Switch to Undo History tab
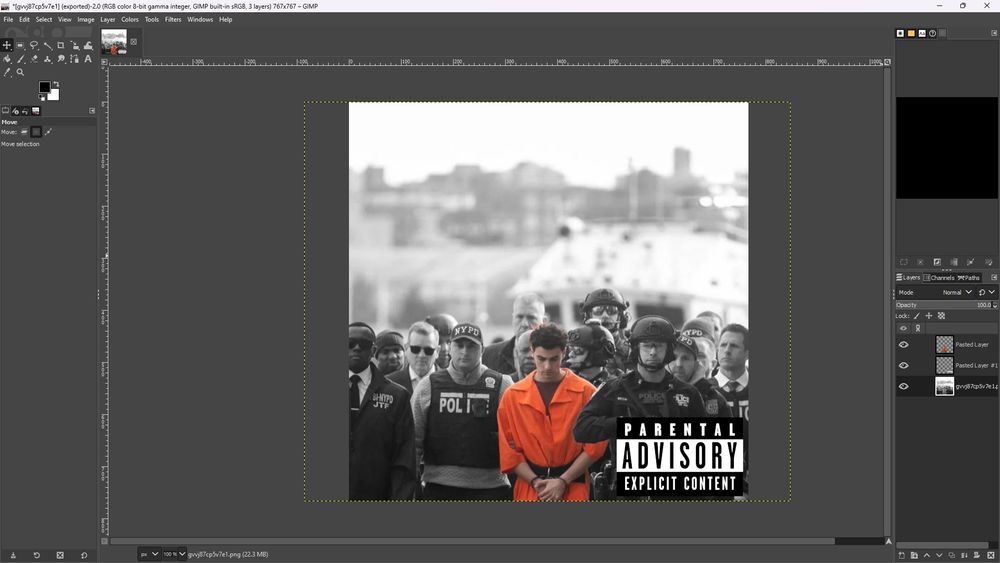This screenshot has height=563, width=1000. (x=26, y=111)
